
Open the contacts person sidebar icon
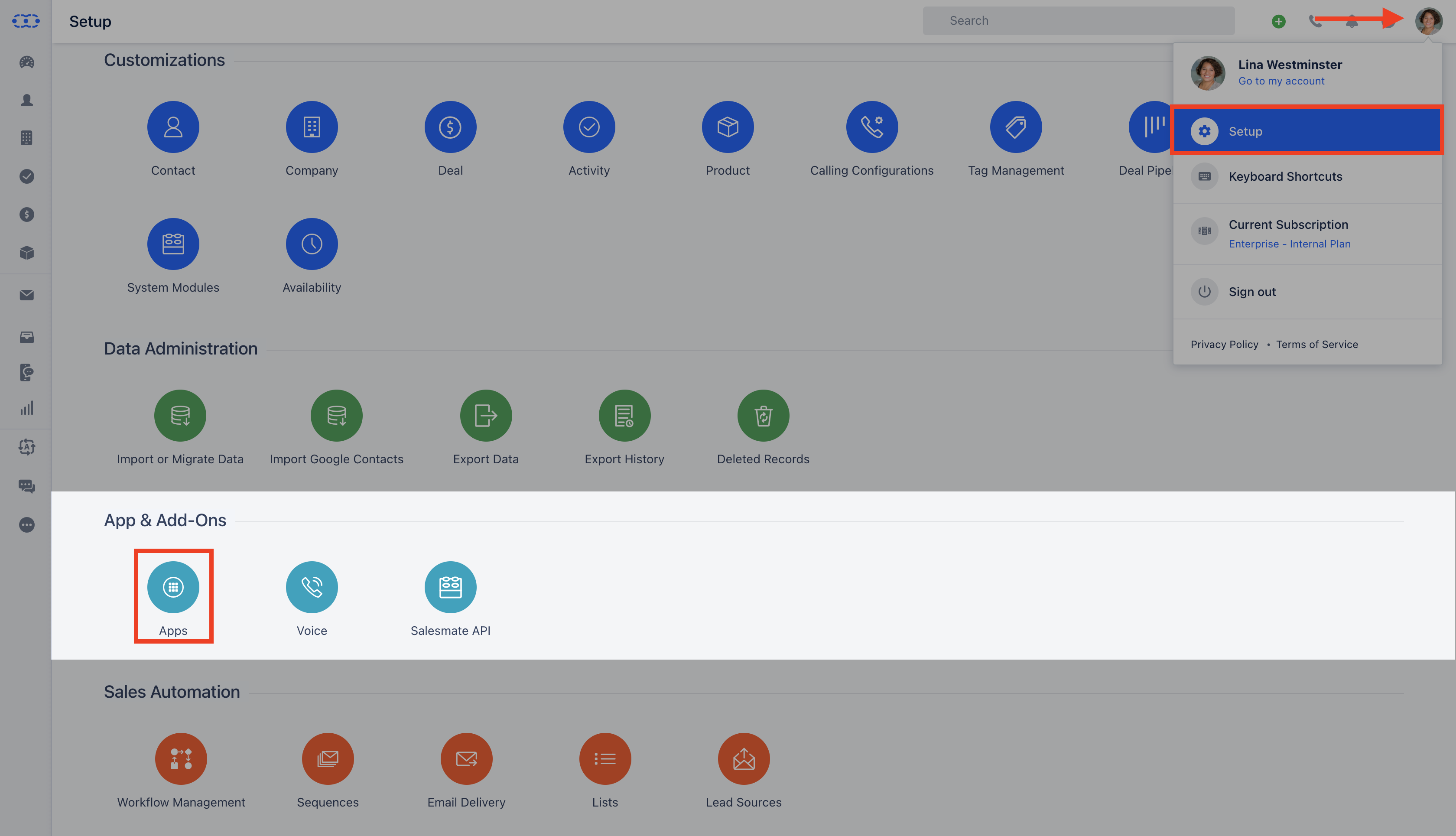coord(26,100)
